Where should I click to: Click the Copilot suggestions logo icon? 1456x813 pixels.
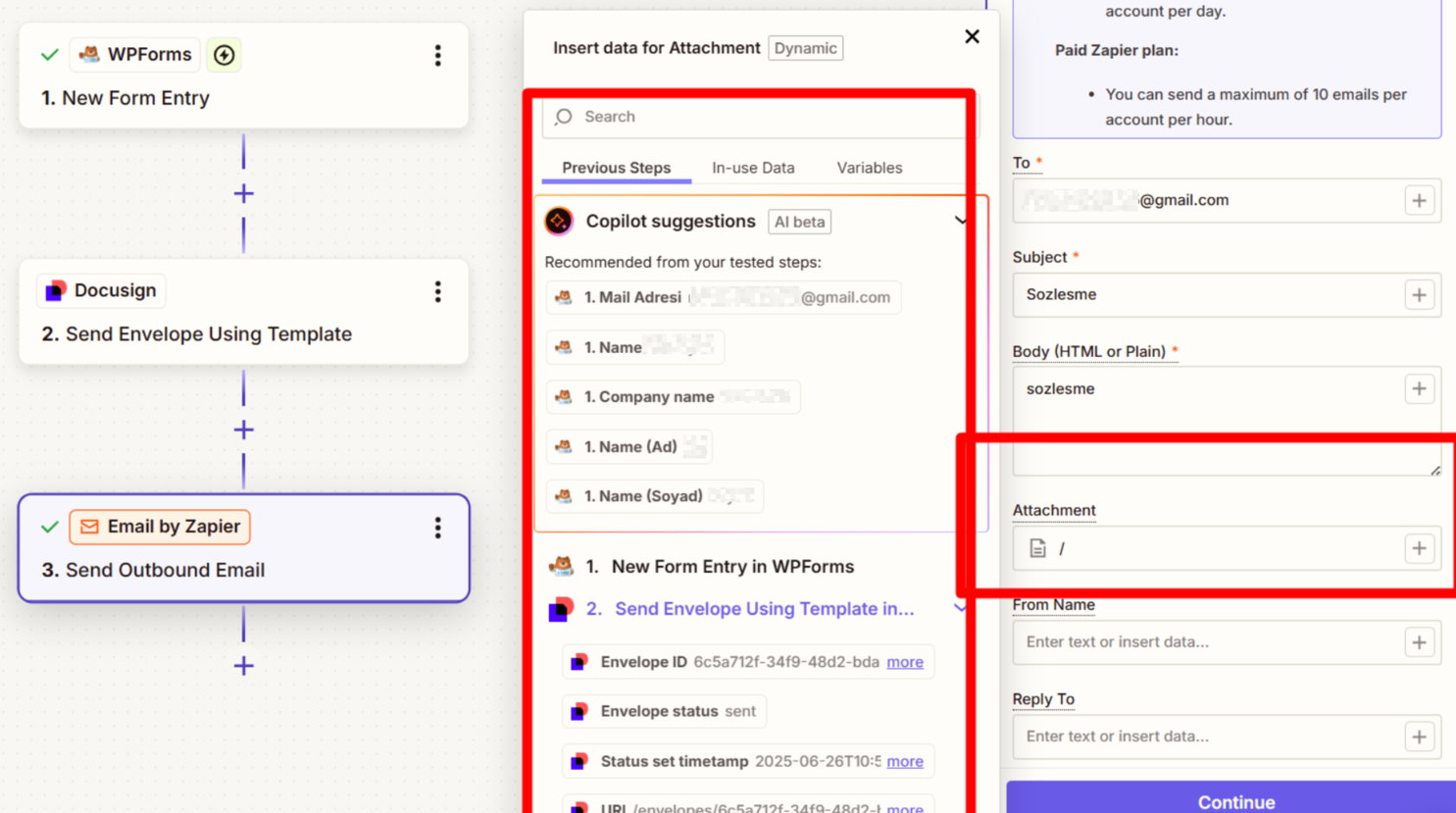(x=559, y=222)
